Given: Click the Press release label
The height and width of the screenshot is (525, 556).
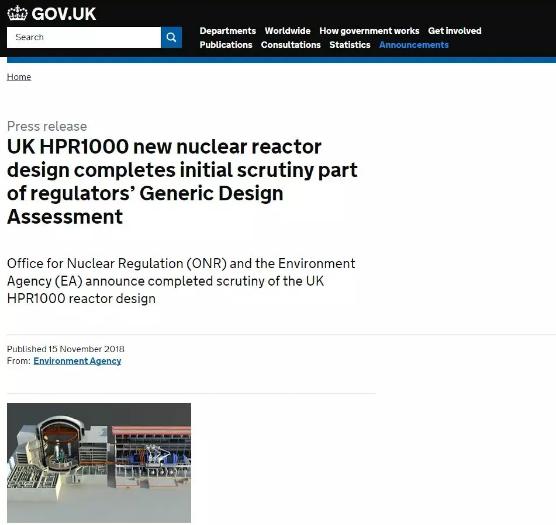Looking at the screenshot, I should pyautogui.click(x=47, y=127).
